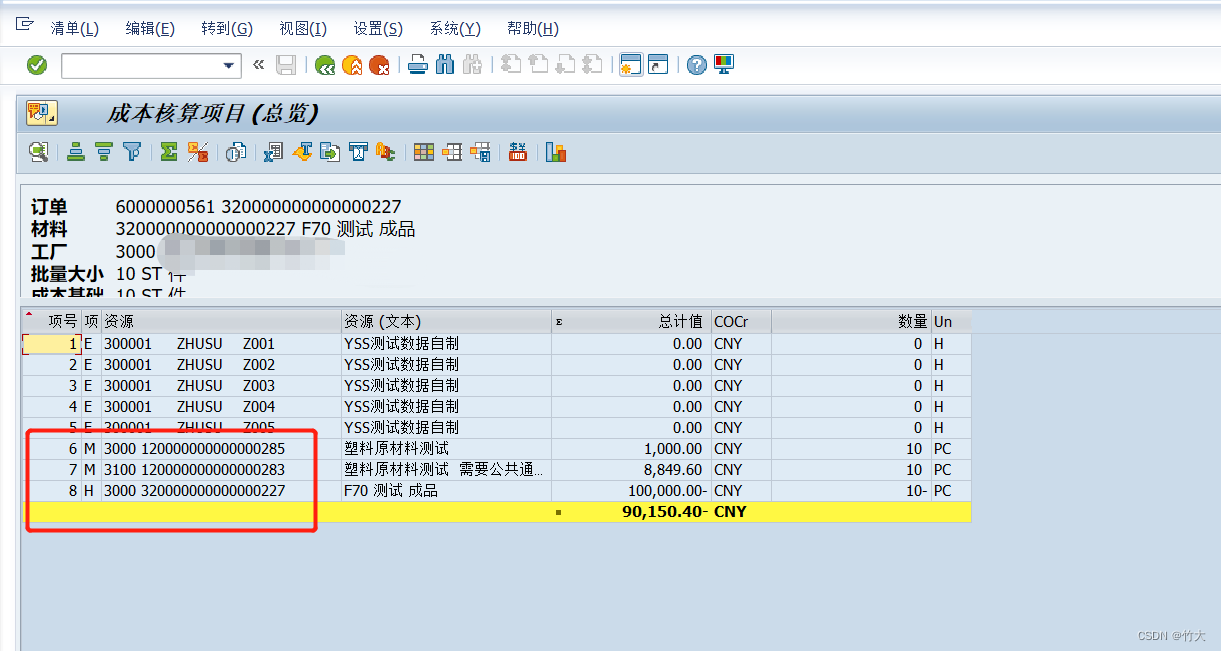The height and width of the screenshot is (651, 1221).
Task: Click the green back arrow icon
Action: pos(325,64)
